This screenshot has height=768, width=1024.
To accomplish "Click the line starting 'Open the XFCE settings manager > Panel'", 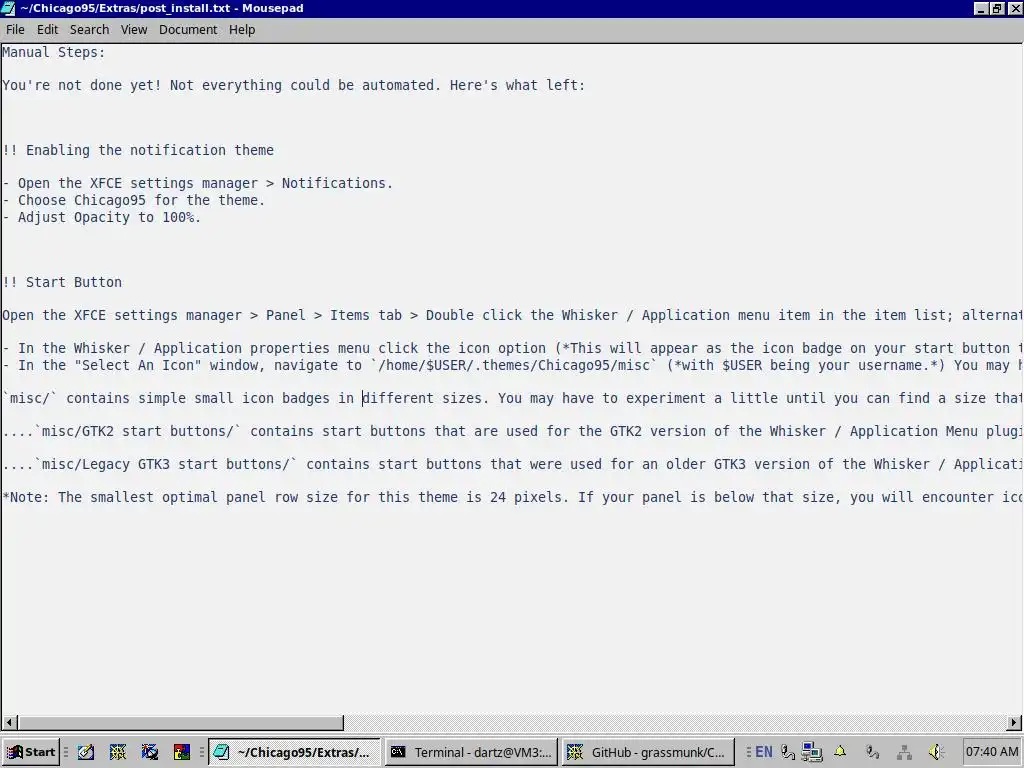I will [512, 315].
